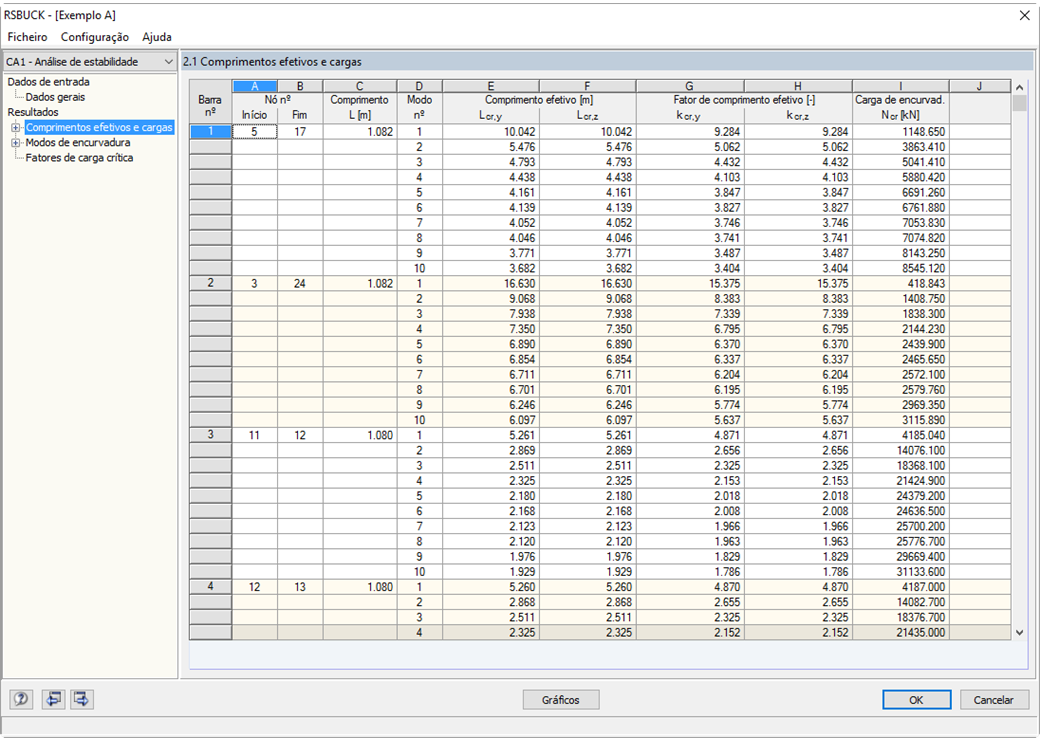Viewport: 1040px width, 742px height.
Task: Select column D header
Action: point(419,86)
